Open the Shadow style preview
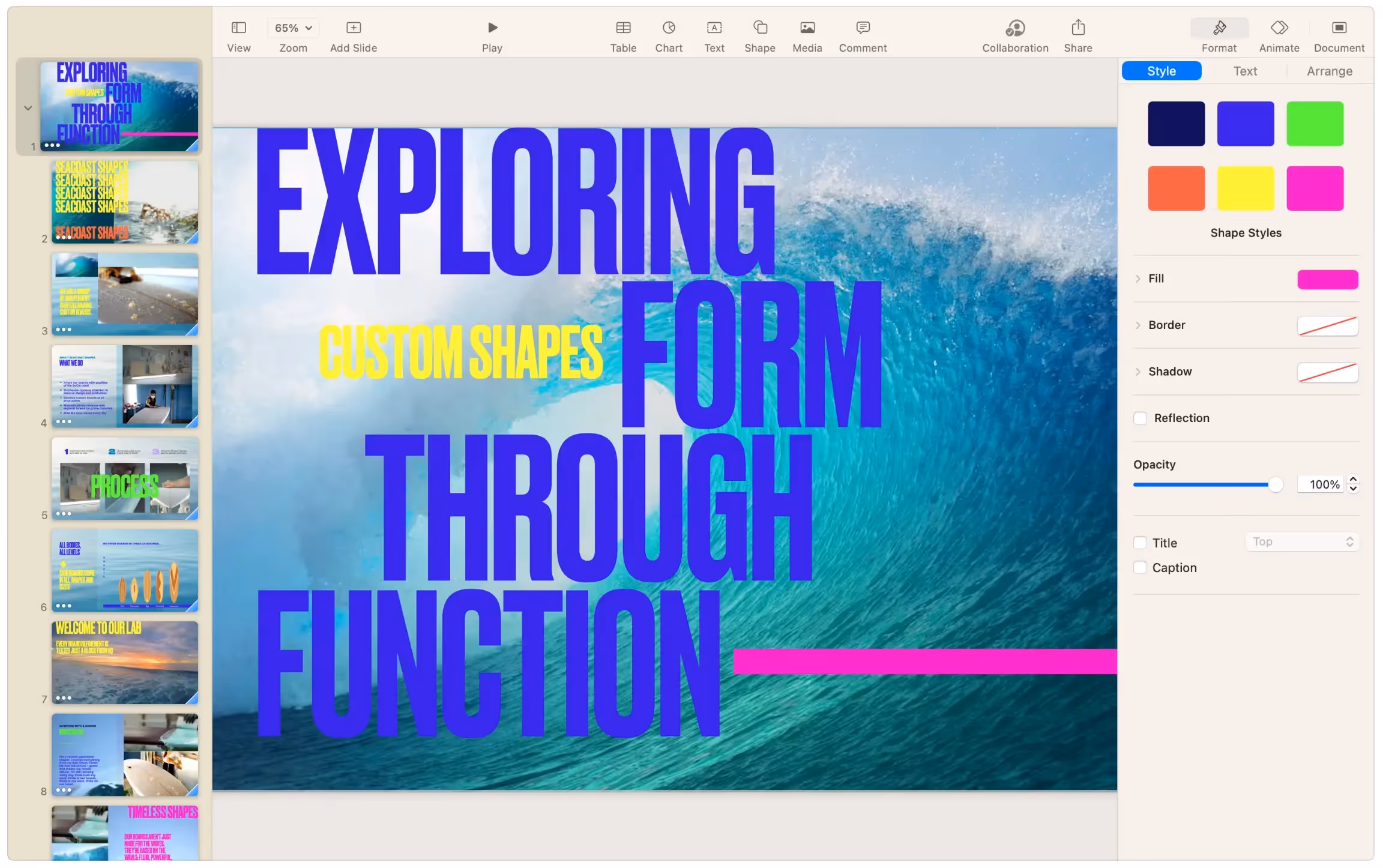Screen dimensions: 1383x868 1327,372
